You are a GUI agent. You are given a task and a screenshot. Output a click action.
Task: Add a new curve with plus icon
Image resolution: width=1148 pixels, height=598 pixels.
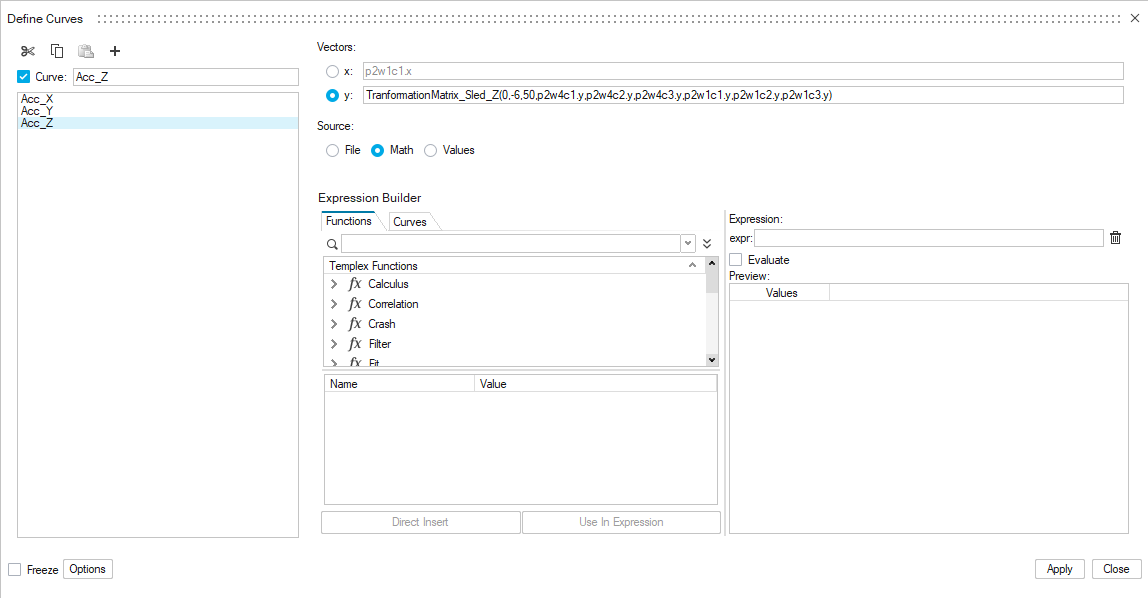pyautogui.click(x=115, y=51)
